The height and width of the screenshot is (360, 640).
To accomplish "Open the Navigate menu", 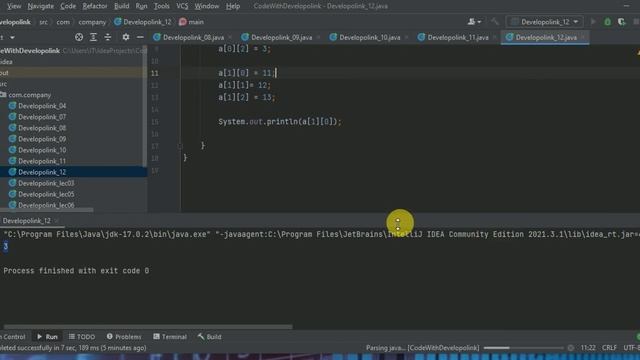I will click(x=40, y=6).
